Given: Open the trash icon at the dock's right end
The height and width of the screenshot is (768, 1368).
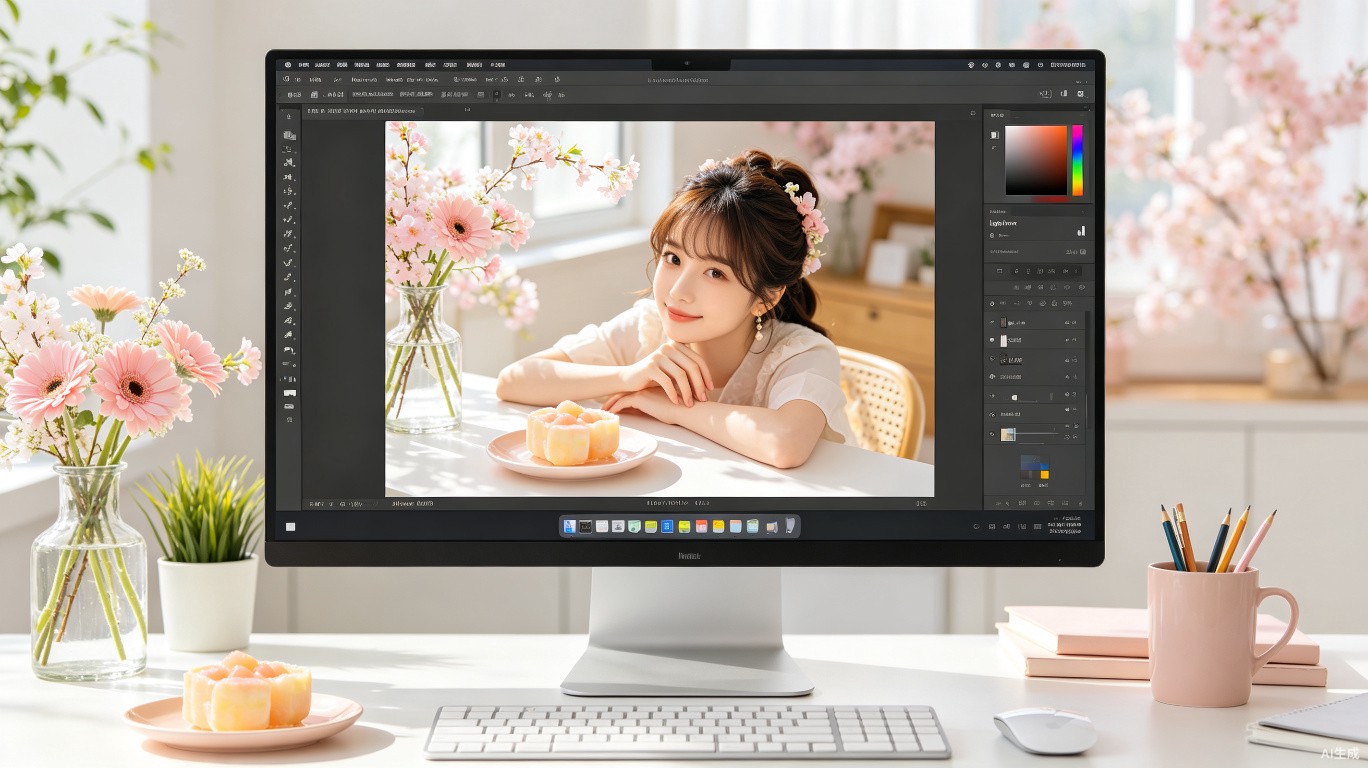Looking at the screenshot, I should [789, 526].
